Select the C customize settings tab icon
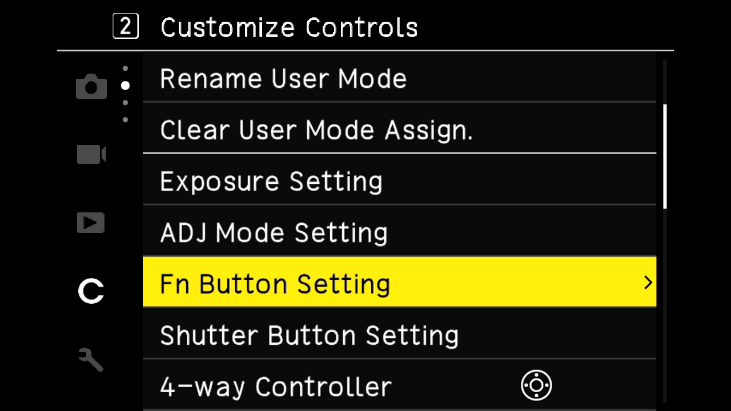 (91, 291)
